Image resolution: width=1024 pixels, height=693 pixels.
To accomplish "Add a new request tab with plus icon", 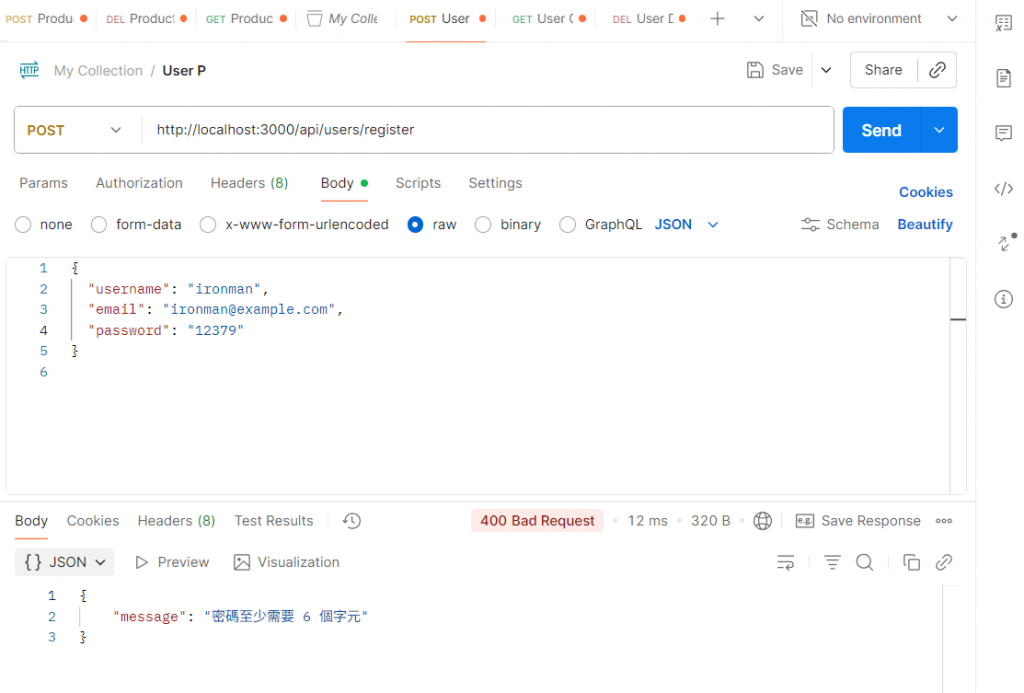I will point(717,18).
